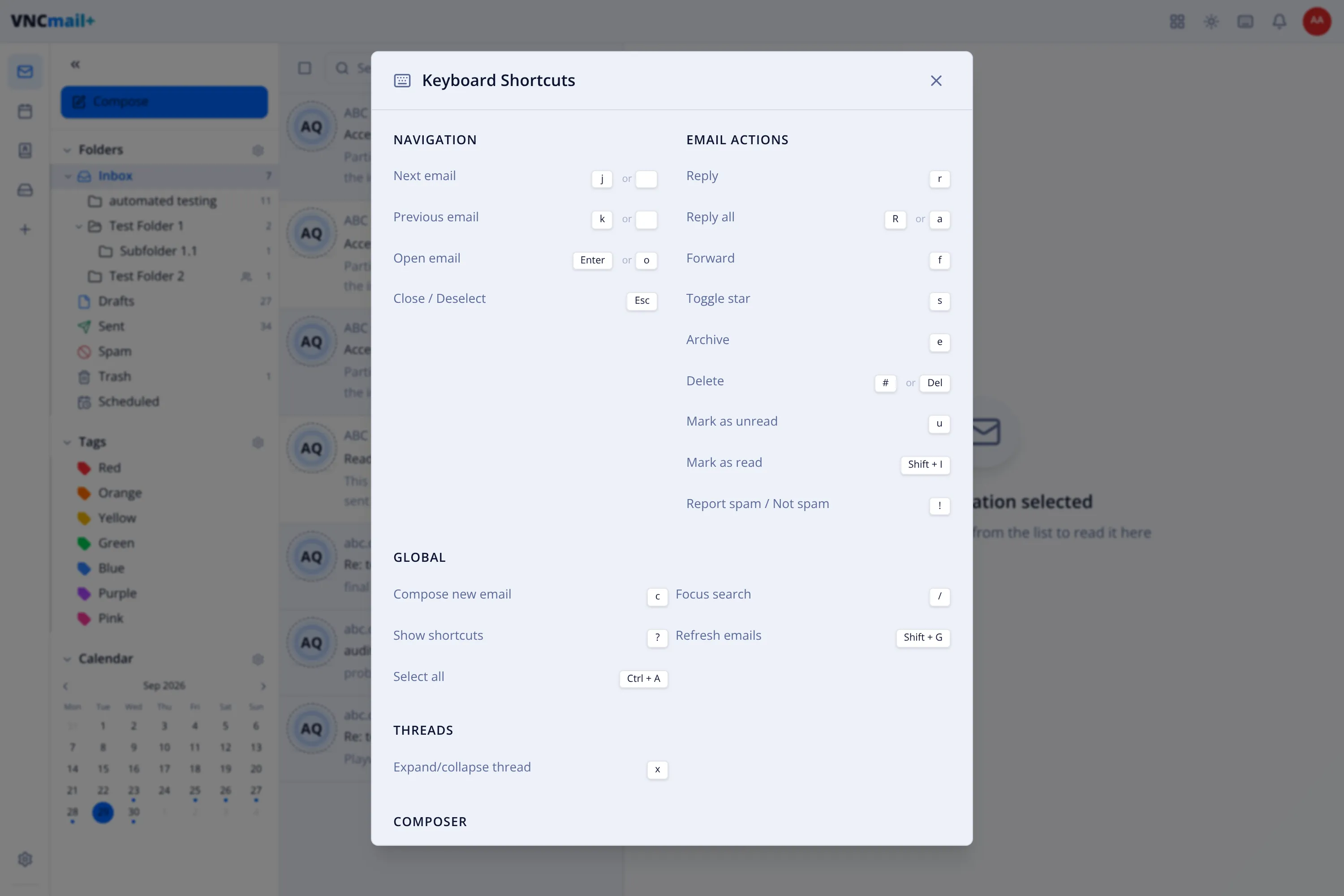
Task: Collapse Test Folder 1 chevron
Action: click(79, 226)
